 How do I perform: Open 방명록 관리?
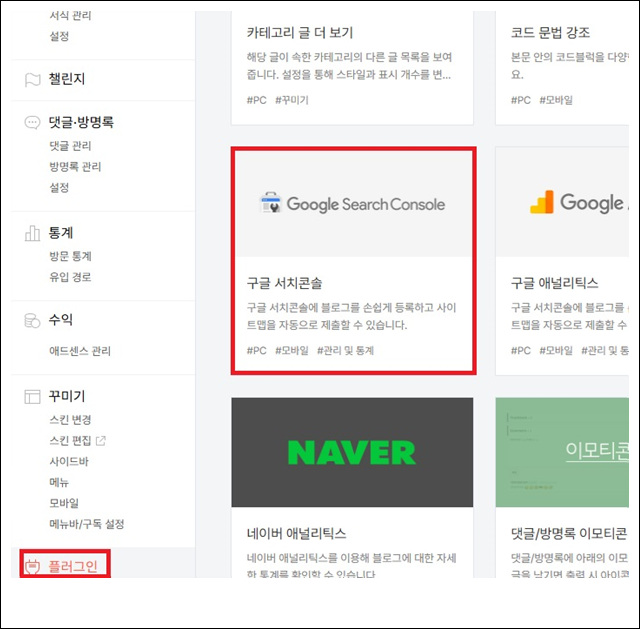click(75, 167)
